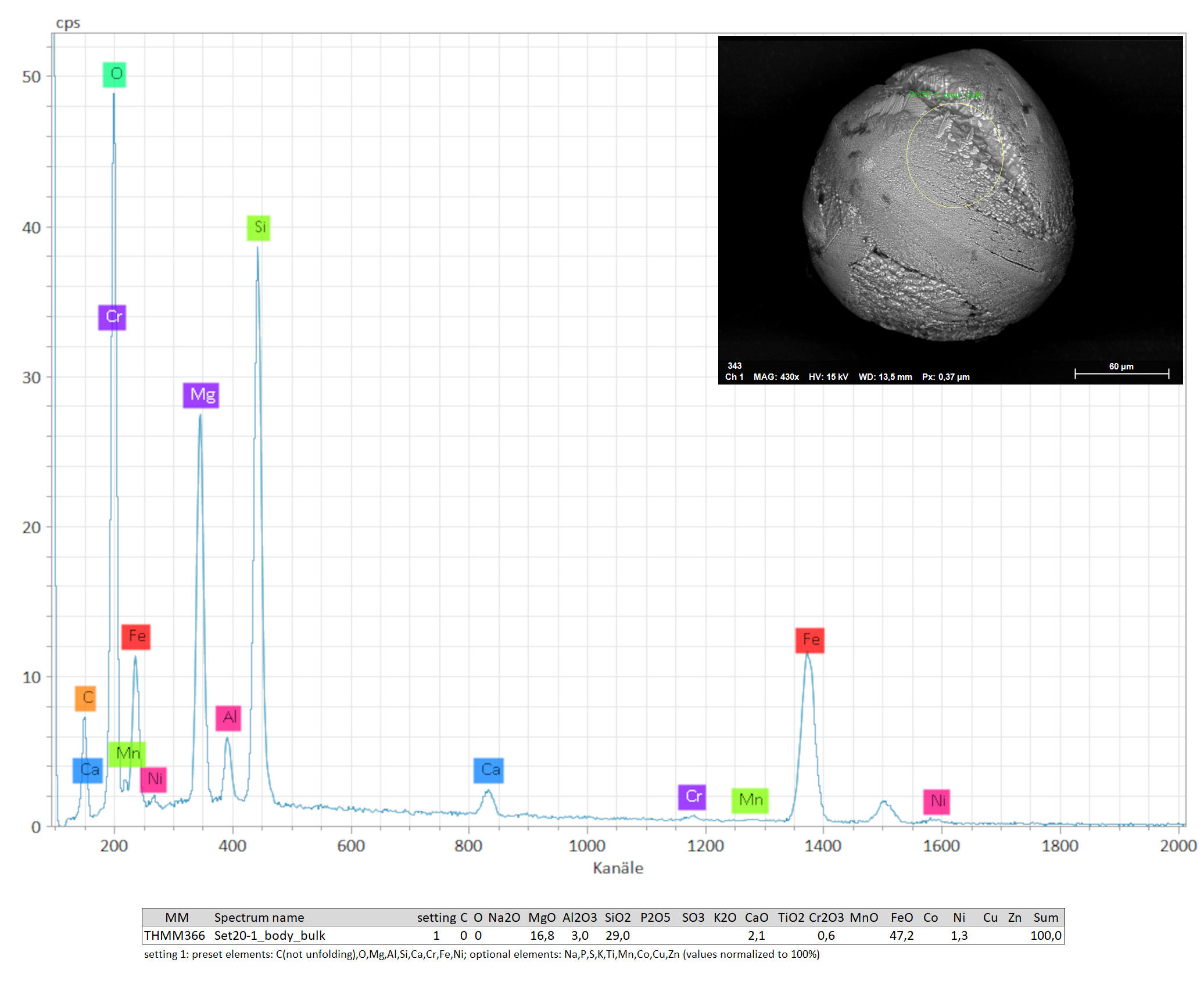Click the blue Ca label near channel 800
1204x988 pixels.
click(x=489, y=771)
